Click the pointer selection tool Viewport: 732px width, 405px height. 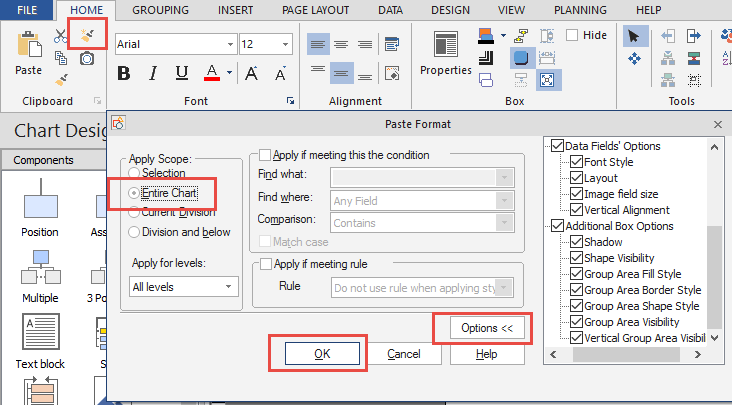634,36
